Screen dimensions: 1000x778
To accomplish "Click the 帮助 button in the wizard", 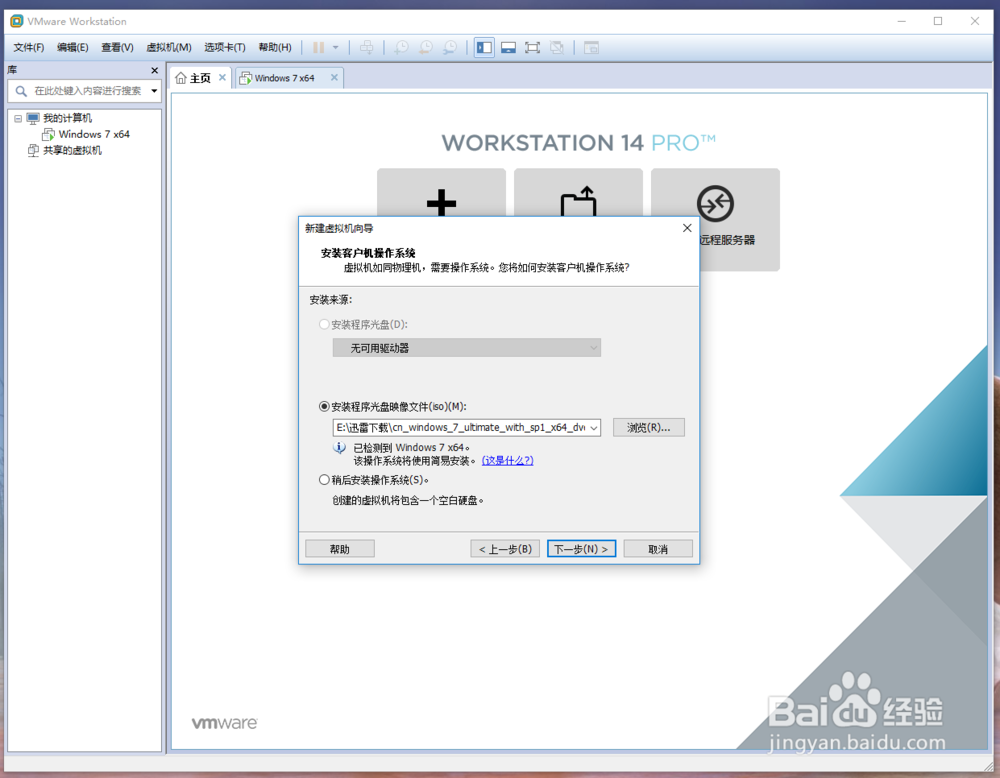I will click(339, 549).
